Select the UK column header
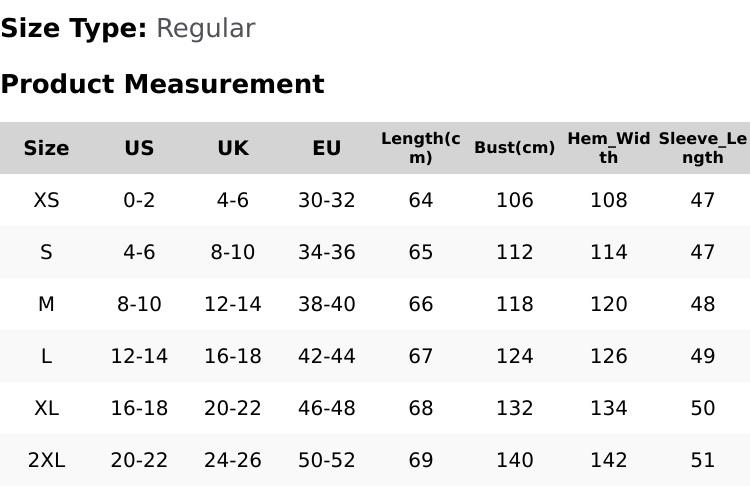 click(233, 148)
